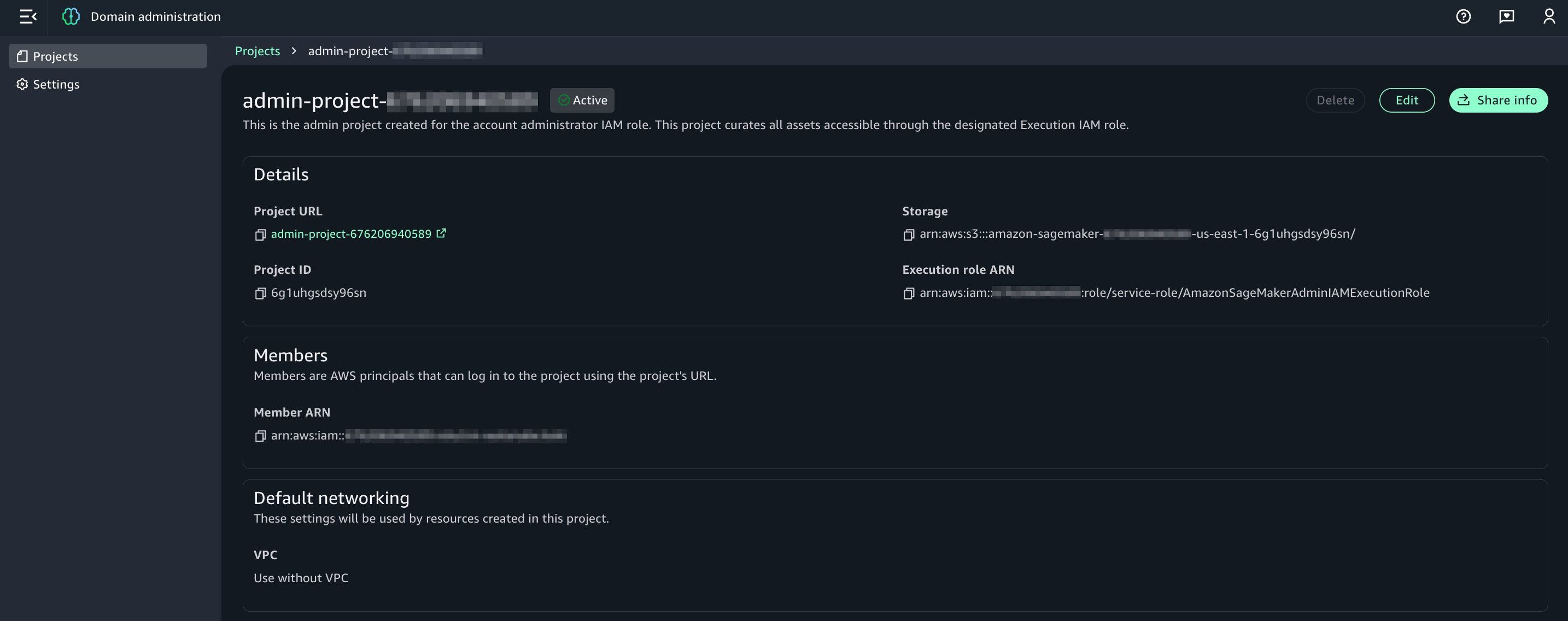Copy the Member ARN value
Image resolution: width=1568 pixels, height=621 pixels.
261,436
